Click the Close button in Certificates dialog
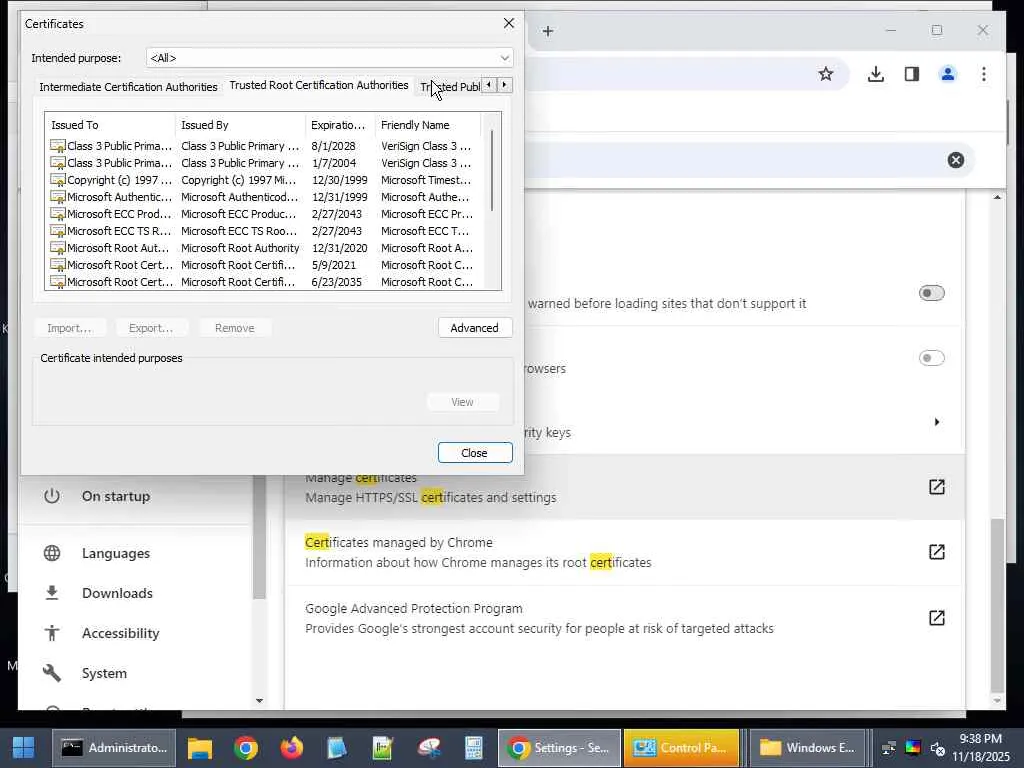 pyautogui.click(x=475, y=453)
